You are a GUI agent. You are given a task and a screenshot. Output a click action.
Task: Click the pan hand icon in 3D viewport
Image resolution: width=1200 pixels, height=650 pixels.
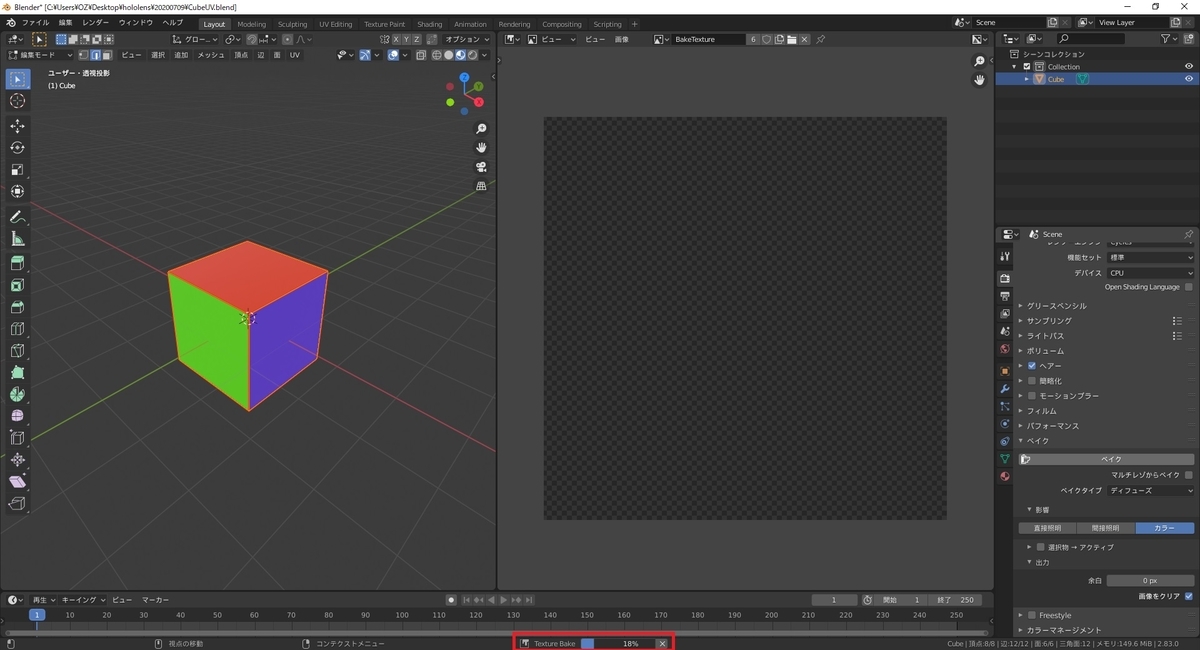481,148
